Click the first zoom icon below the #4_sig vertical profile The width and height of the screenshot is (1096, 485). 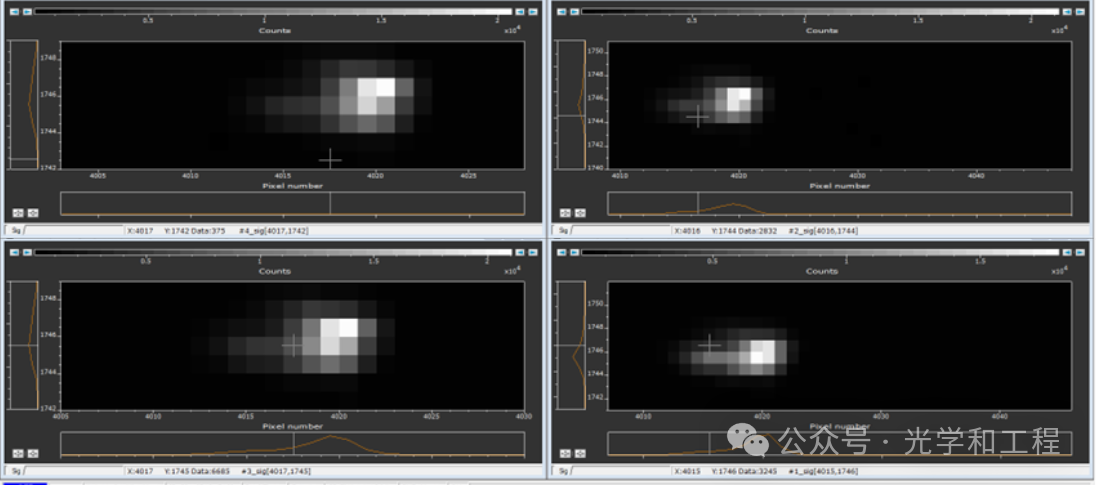tap(18, 213)
